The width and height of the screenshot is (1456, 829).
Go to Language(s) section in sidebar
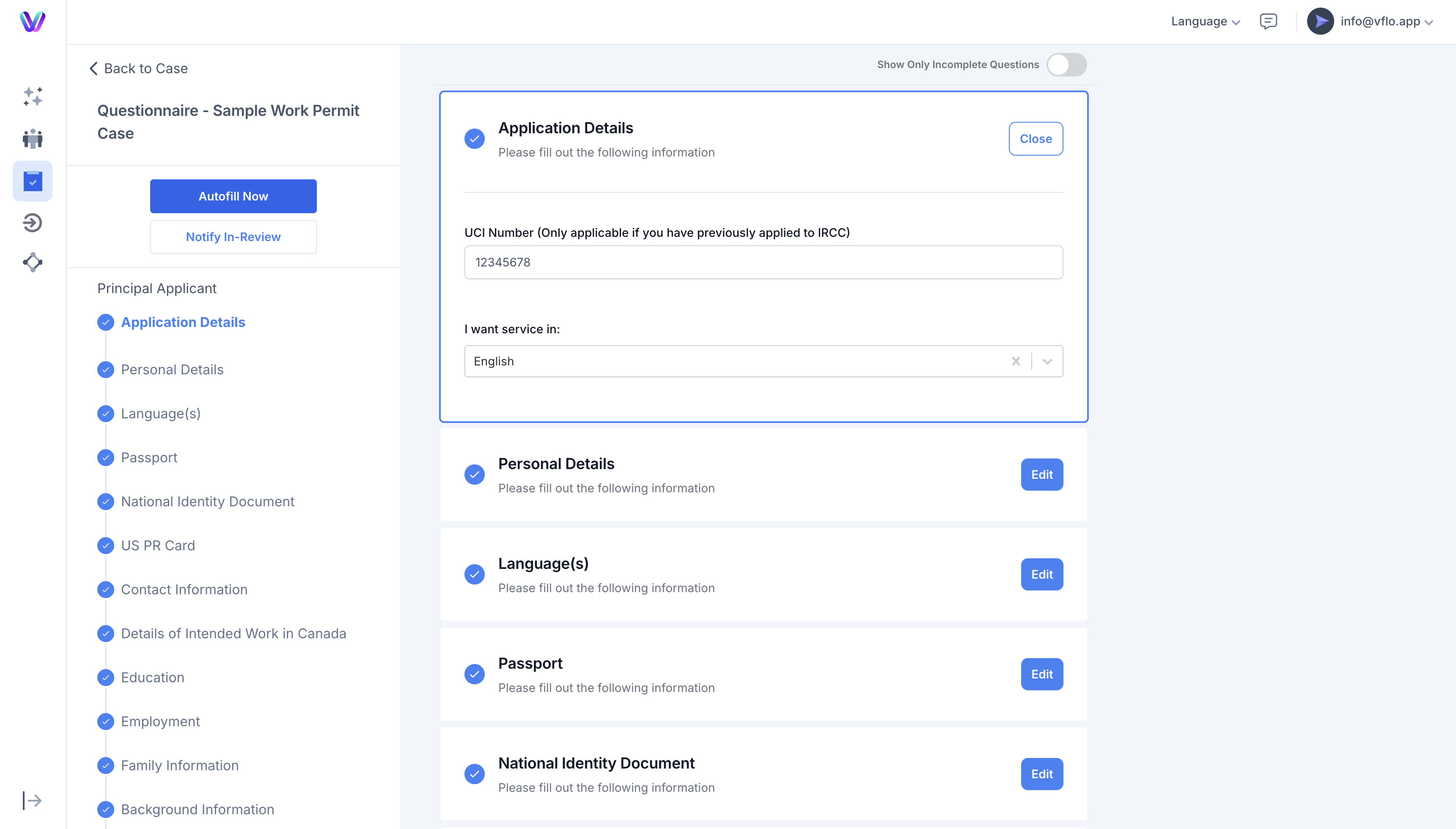[161, 413]
